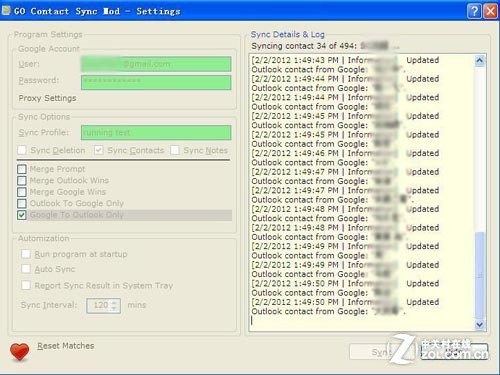This screenshot has height=375, width=500.
Task: Check the Merge Outlook Wins option
Action: click(22, 180)
